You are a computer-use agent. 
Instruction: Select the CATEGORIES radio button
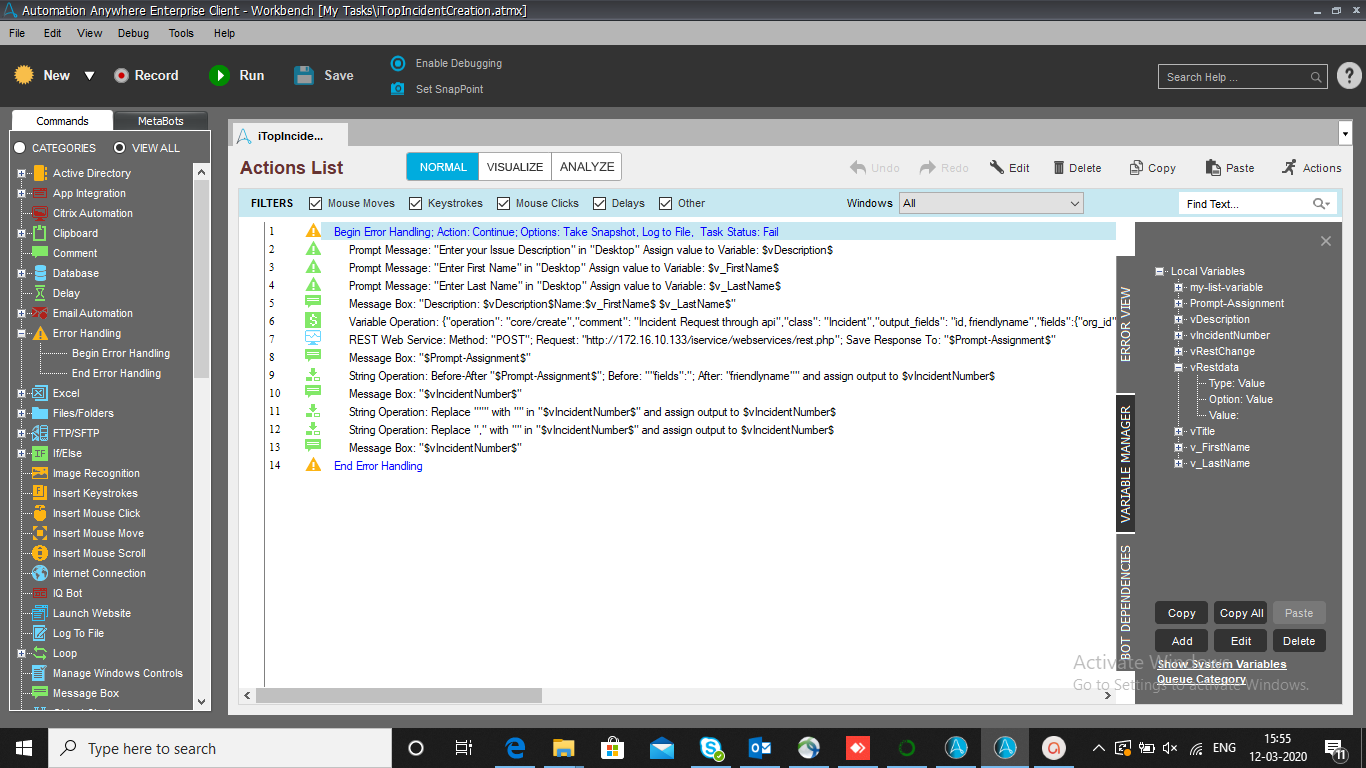point(19,148)
